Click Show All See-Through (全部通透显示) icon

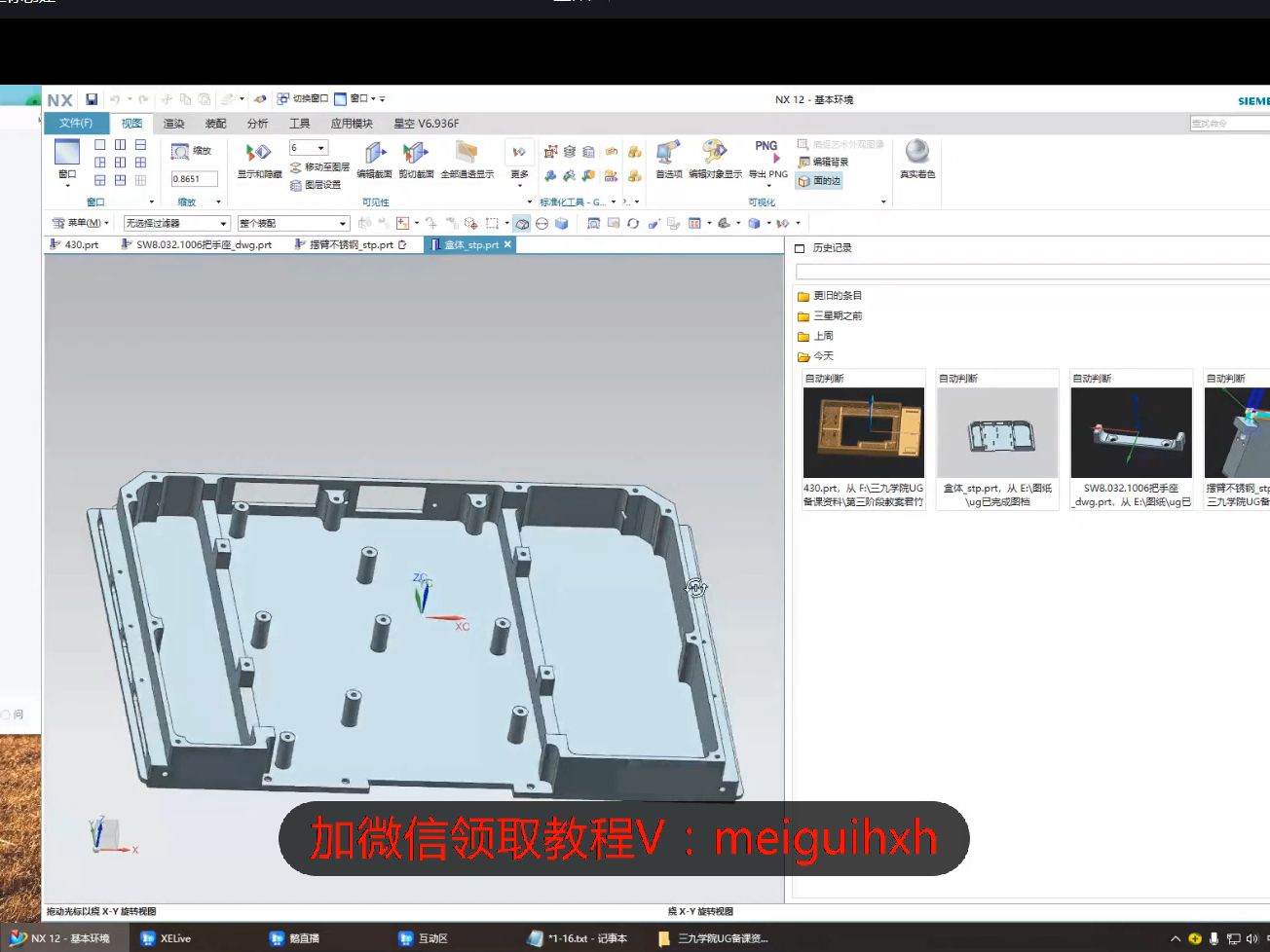[467, 161]
